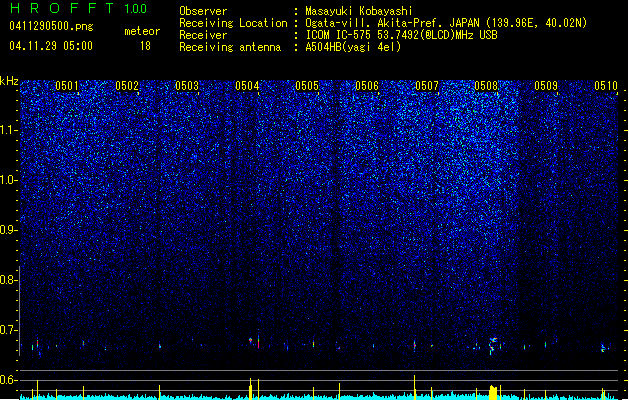Click the timestamp 04.11.29 05:00
This screenshot has width=629, height=400.
(51, 46)
